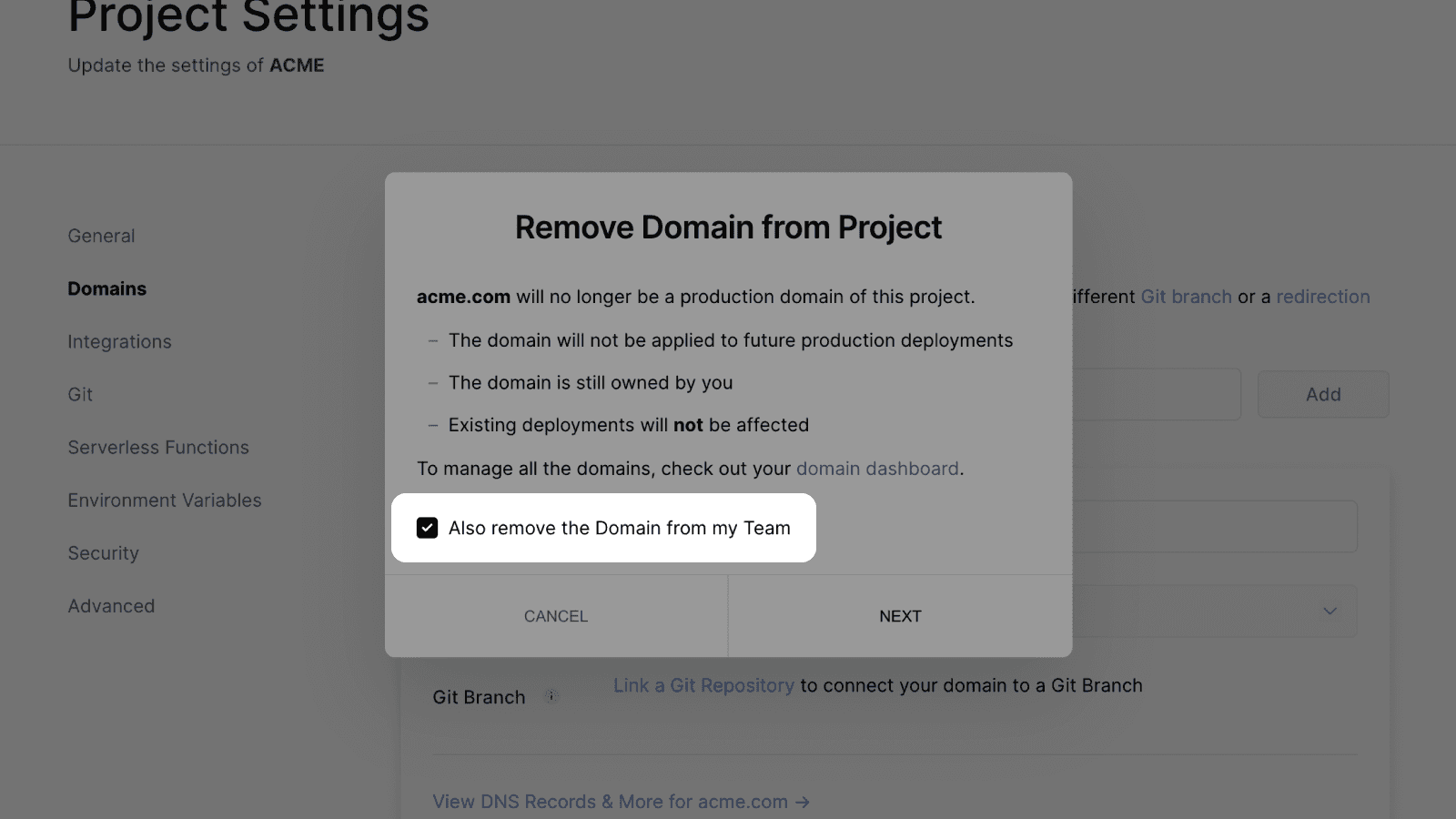Click the NEXT button in dialog
Viewport: 1456px width, 819px height.
pos(900,616)
